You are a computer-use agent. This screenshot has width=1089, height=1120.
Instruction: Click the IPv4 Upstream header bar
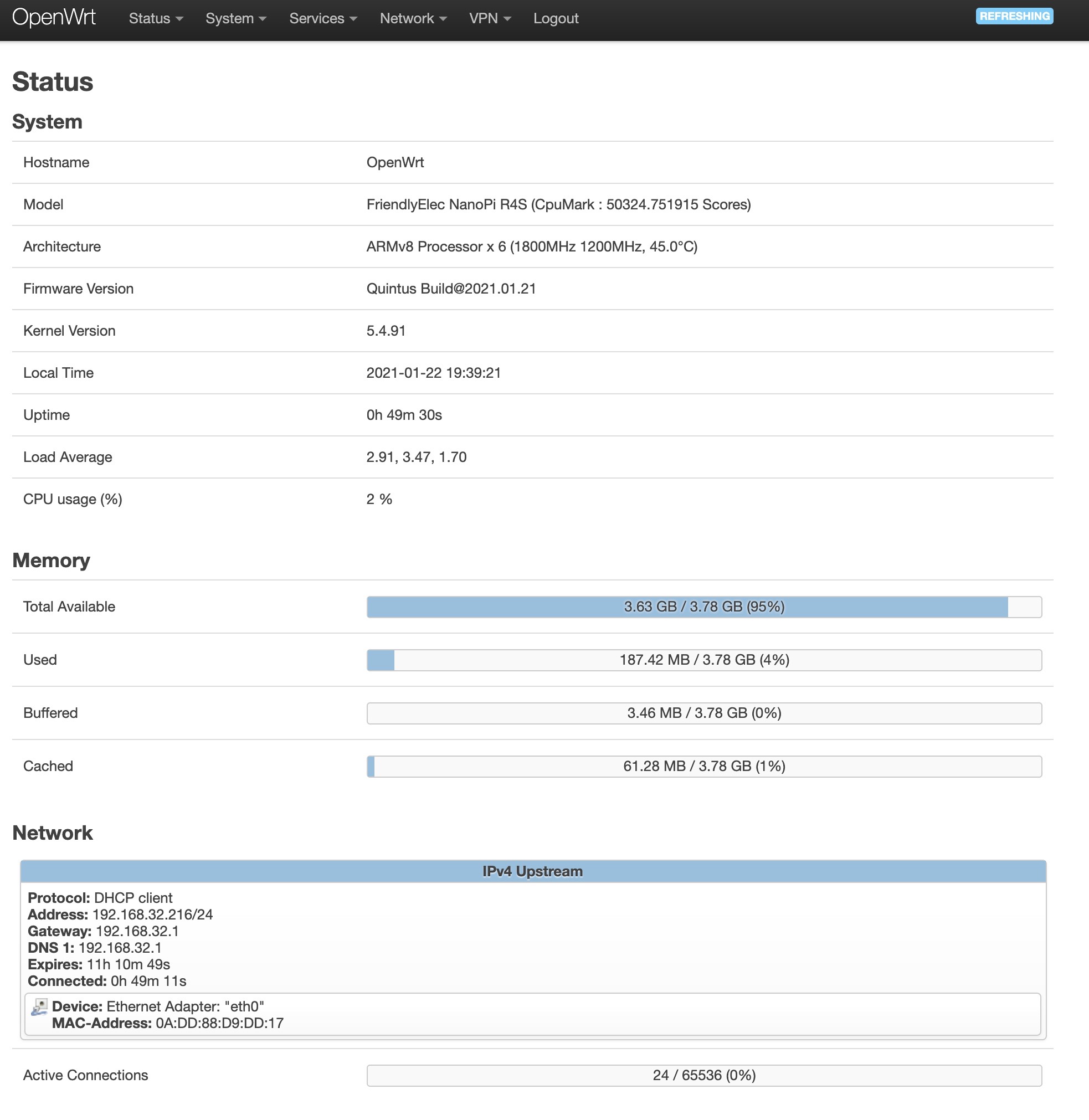[532, 871]
